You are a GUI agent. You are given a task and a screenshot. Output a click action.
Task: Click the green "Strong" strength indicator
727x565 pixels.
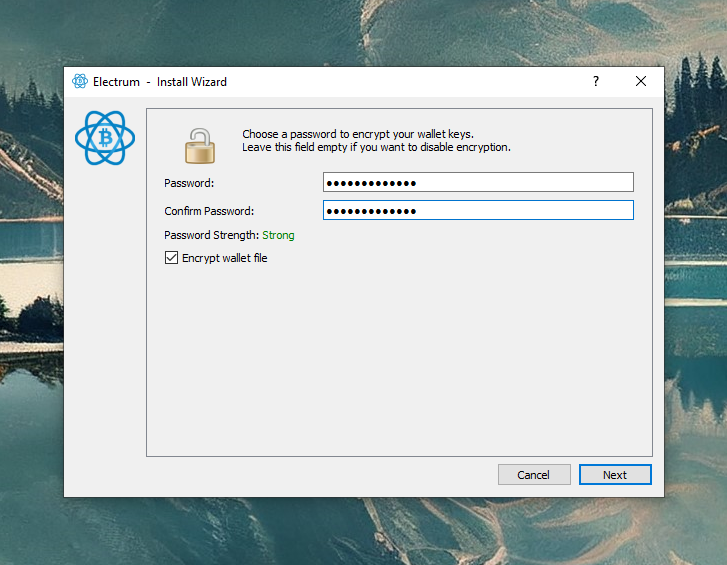pos(278,235)
